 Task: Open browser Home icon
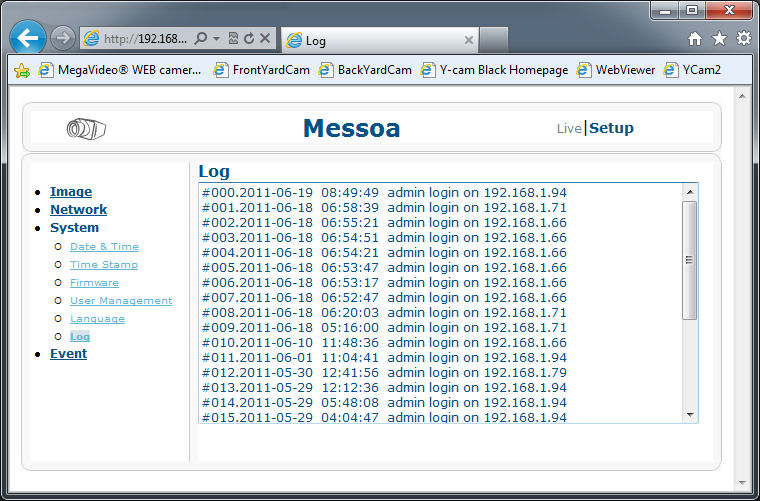click(x=695, y=38)
